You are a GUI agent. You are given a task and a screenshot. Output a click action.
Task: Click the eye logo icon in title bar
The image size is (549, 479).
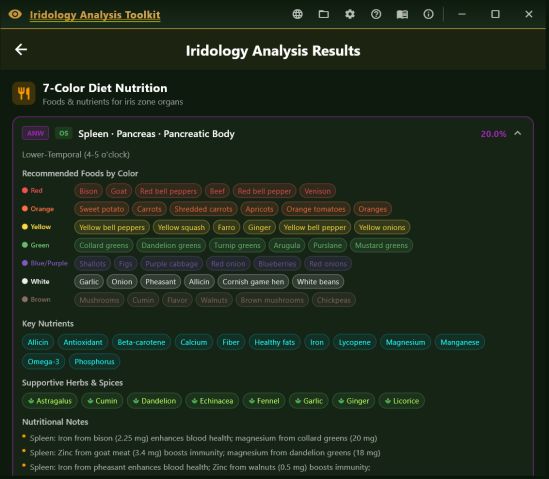(x=15, y=14)
